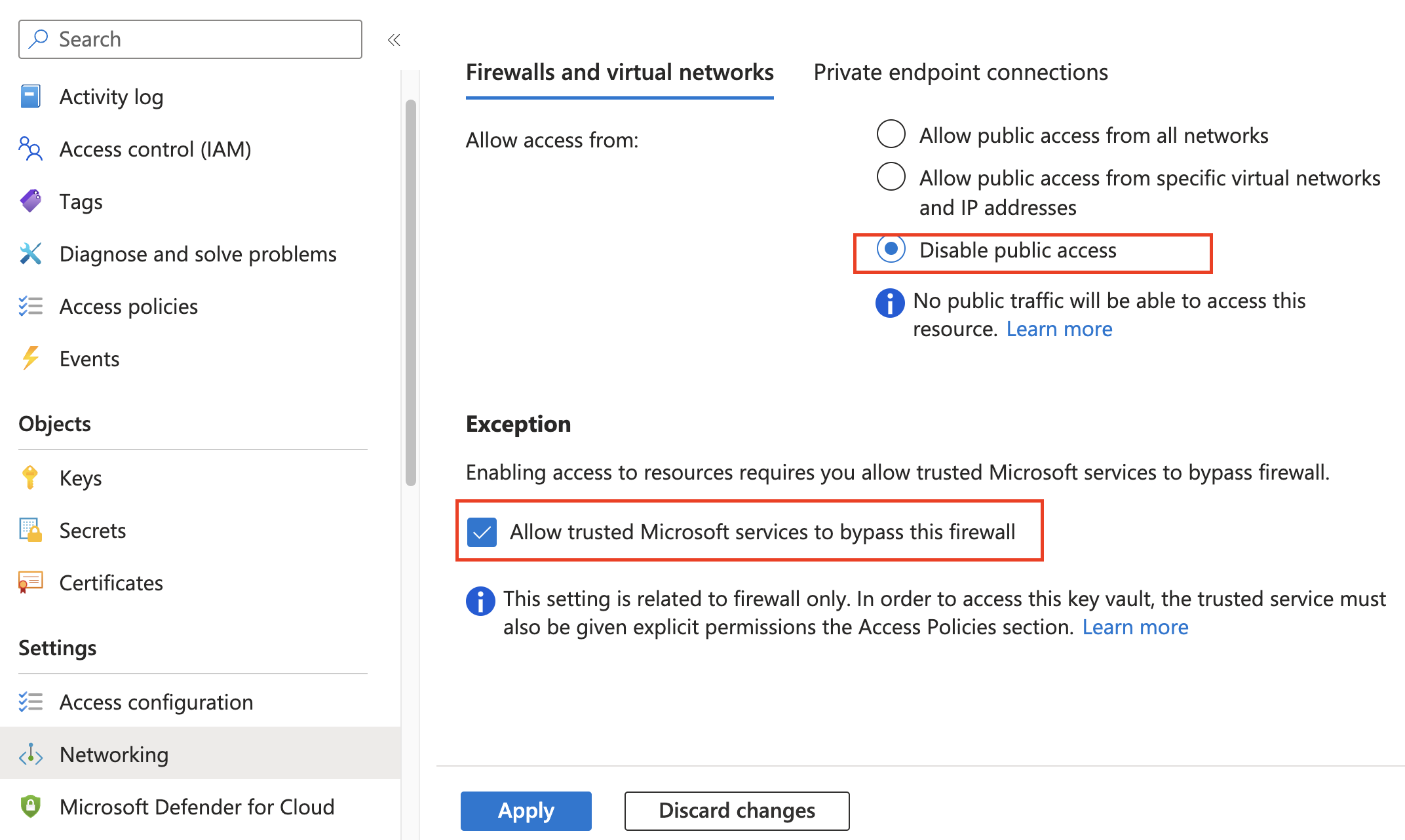Open Diagnose and solve problems
This screenshot has width=1405, height=840.
point(198,254)
